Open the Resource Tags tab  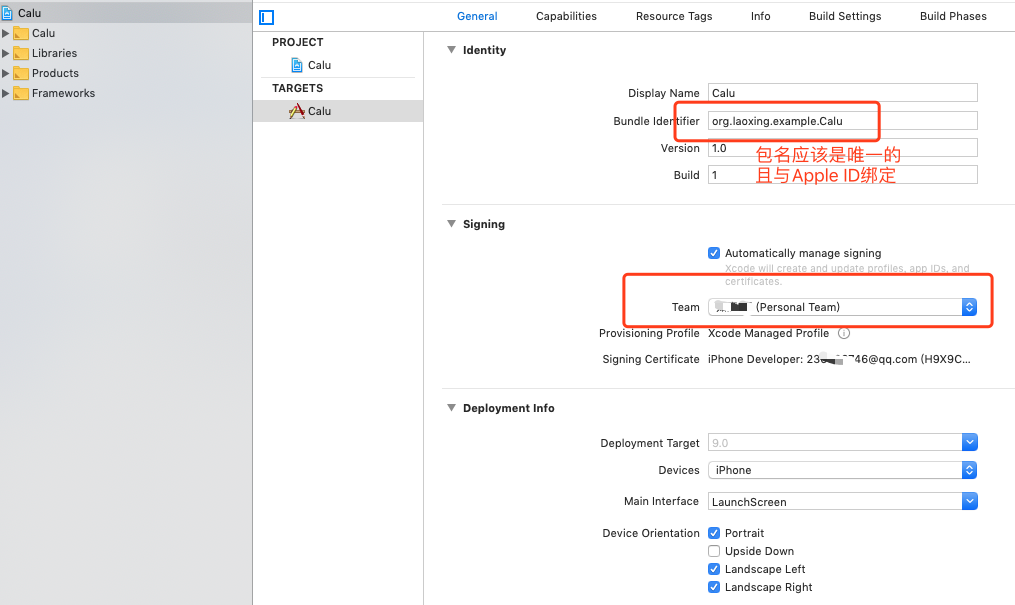[x=674, y=16]
